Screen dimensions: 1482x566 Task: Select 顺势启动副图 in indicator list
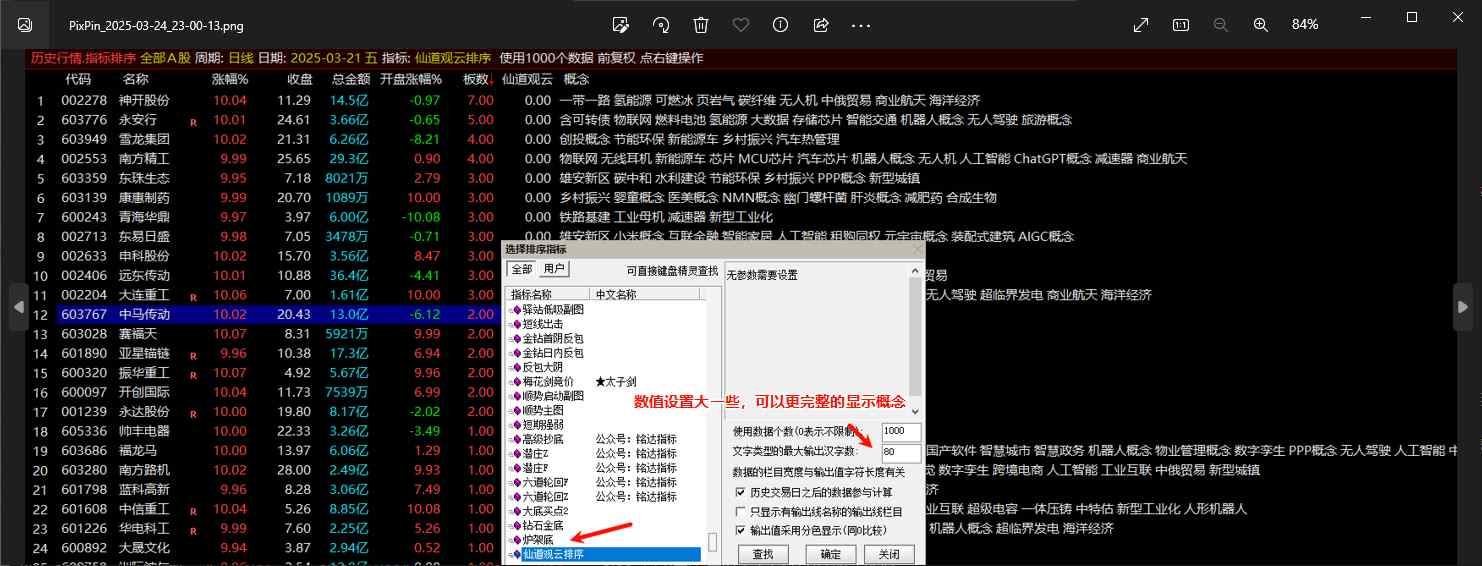click(x=553, y=396)
